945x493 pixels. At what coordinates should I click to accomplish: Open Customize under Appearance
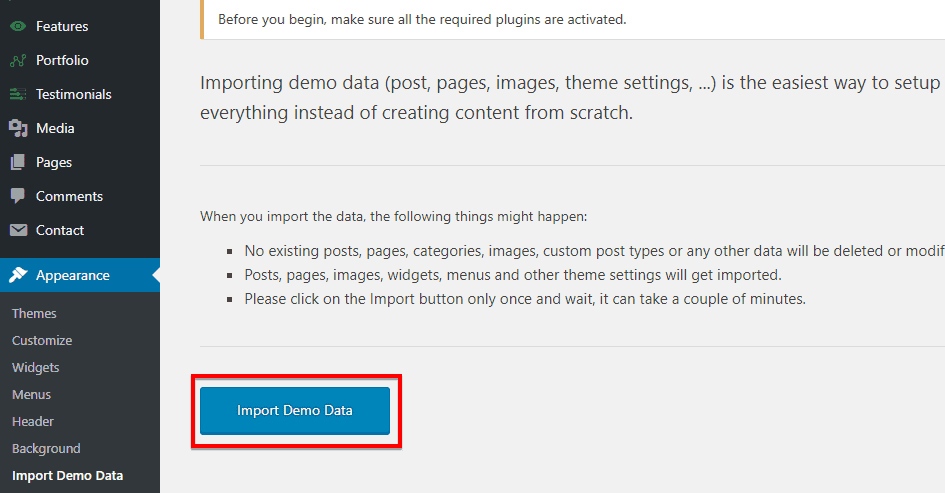pyautogui.click(x=42, y=340)
